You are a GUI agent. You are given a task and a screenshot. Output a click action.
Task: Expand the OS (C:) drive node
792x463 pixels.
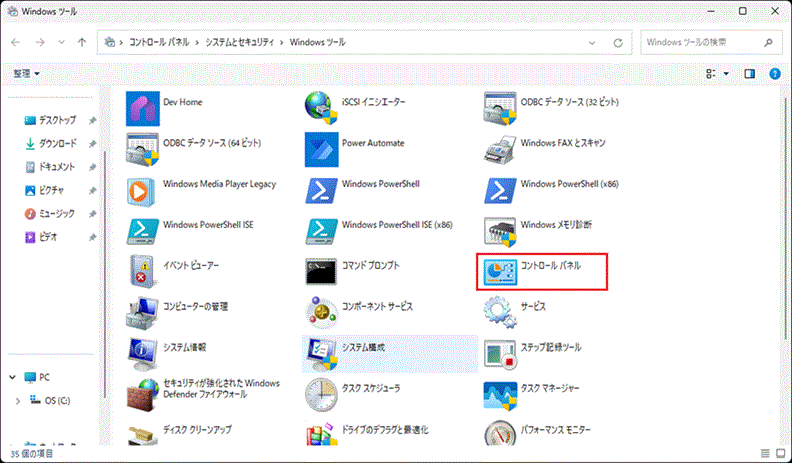click(x=18, y=401)
